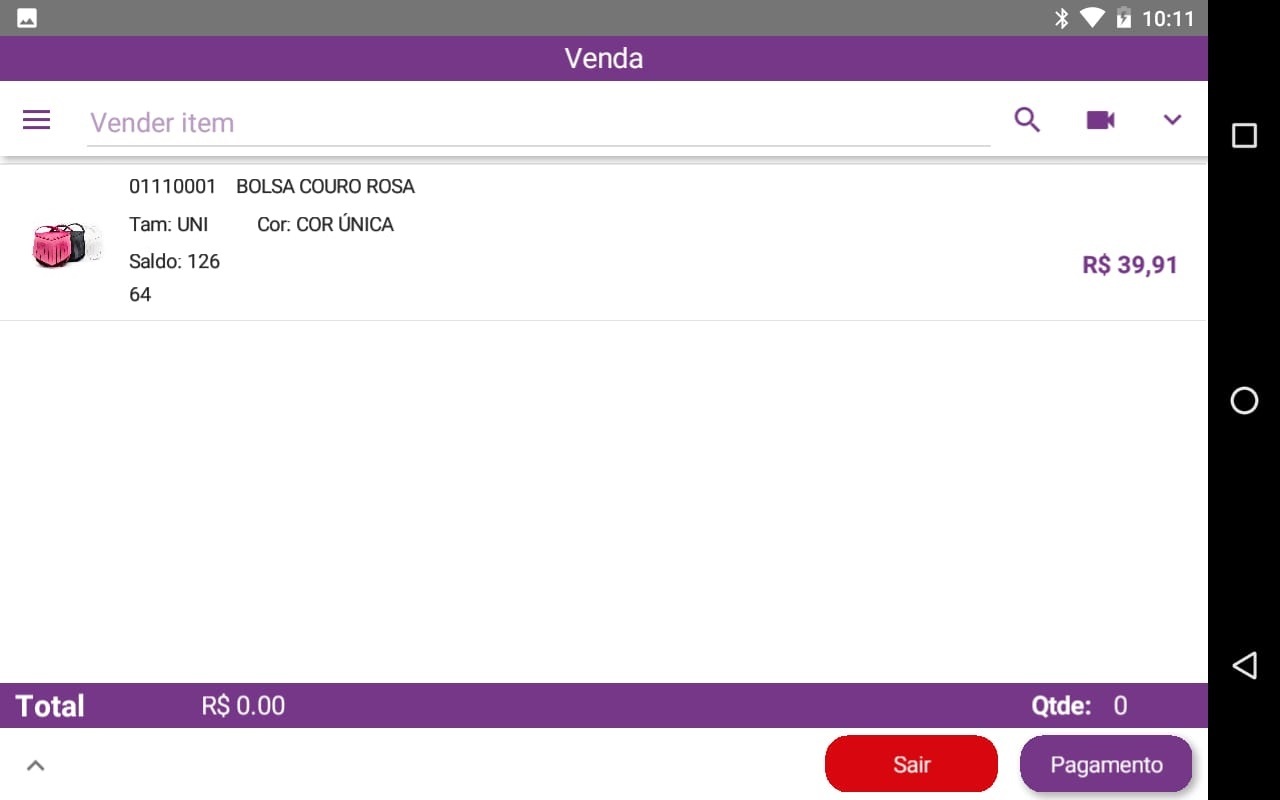Viewport: 1280px width, 800px height.
Task: Tap the Android back navigation icon
Action: point(1244,665)
